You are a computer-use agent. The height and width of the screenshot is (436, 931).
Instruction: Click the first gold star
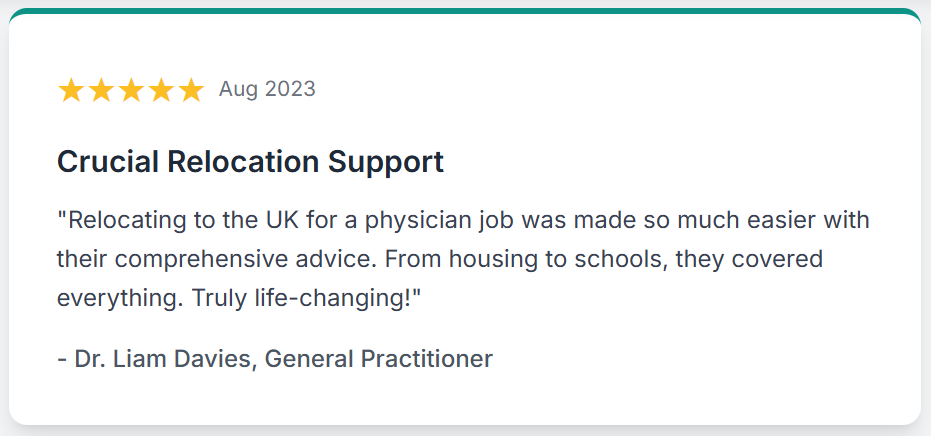[x=71, y=90]
